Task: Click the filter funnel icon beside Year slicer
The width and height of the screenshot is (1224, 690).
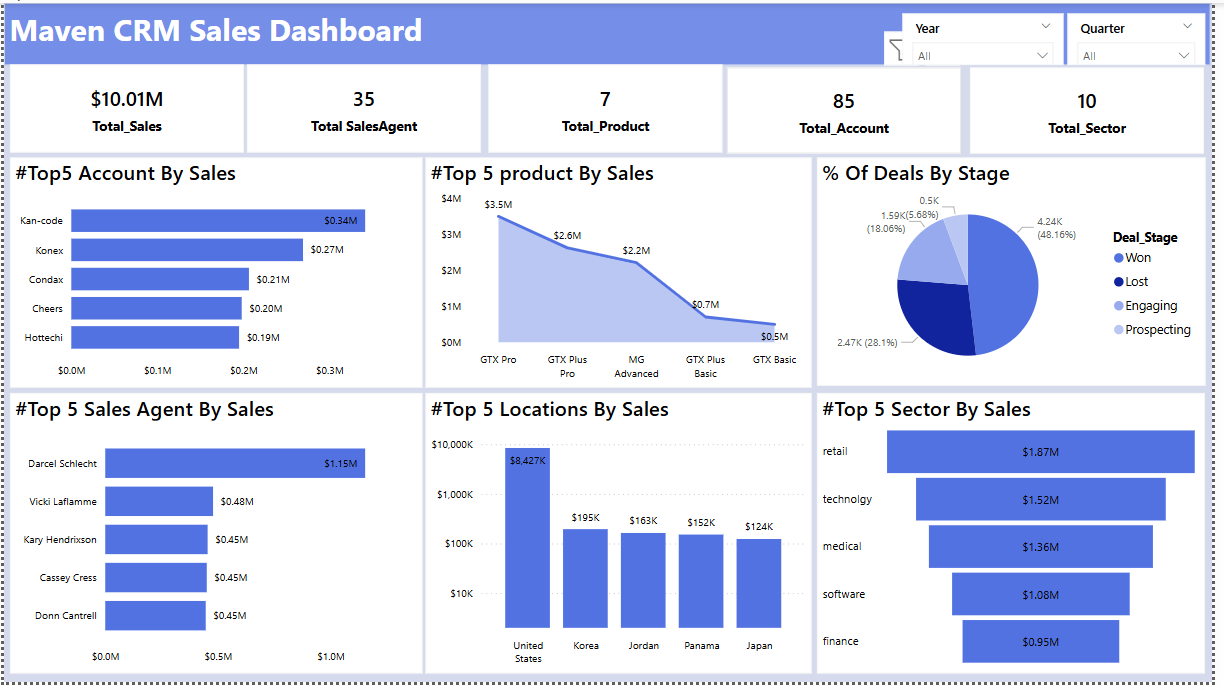Action: click(895, 49)
